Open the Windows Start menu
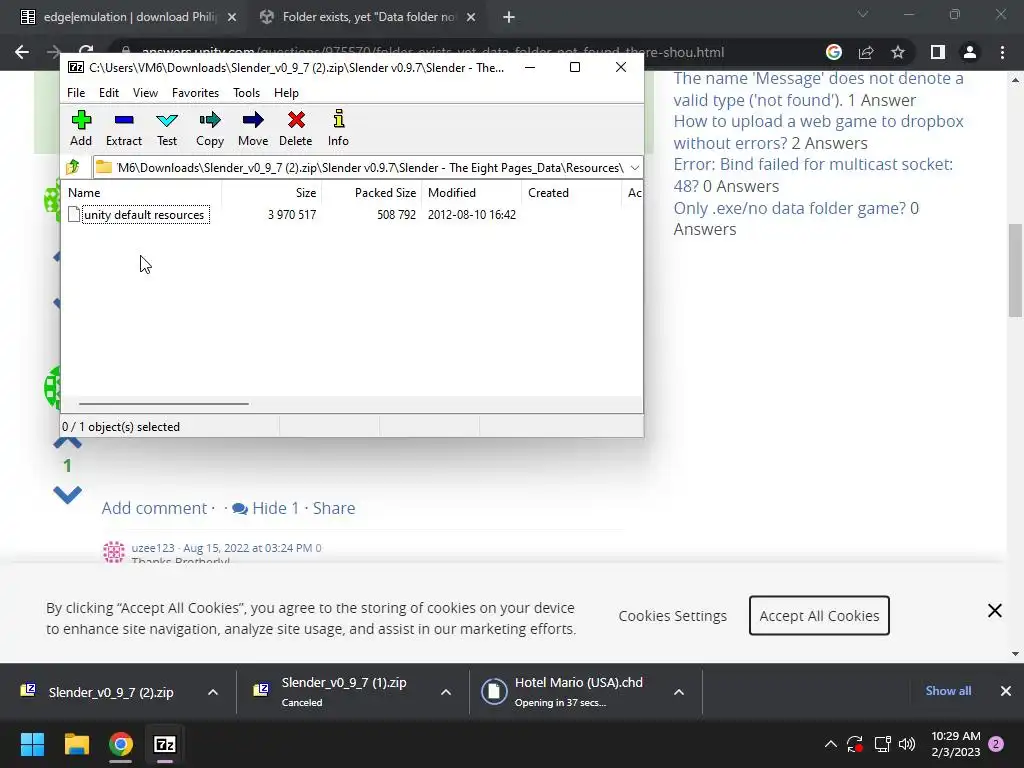The width and height of the screenshot is (1024, 768). point(32,744)
